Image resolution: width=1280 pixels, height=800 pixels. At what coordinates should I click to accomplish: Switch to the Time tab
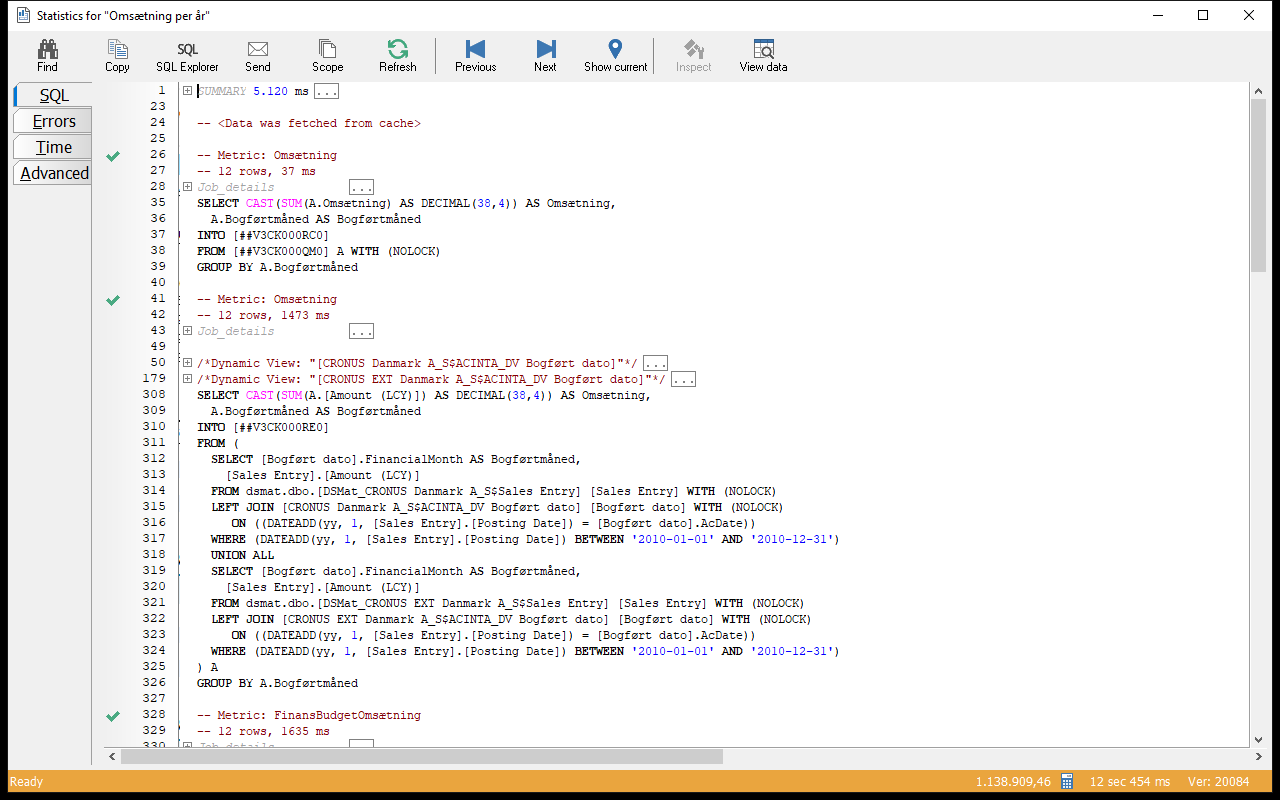point(53,147)
